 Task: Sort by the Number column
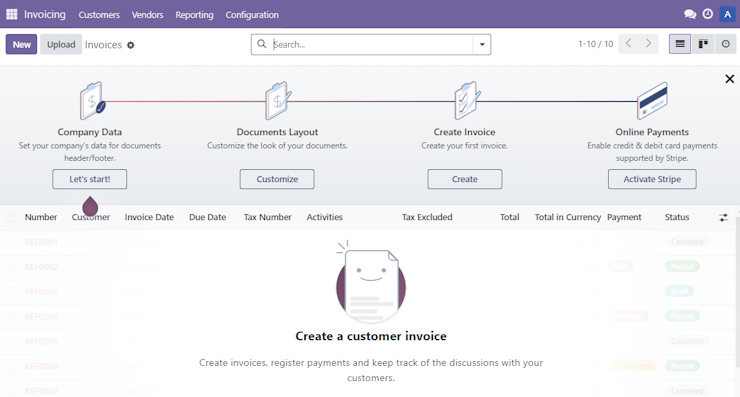[41, 217]
